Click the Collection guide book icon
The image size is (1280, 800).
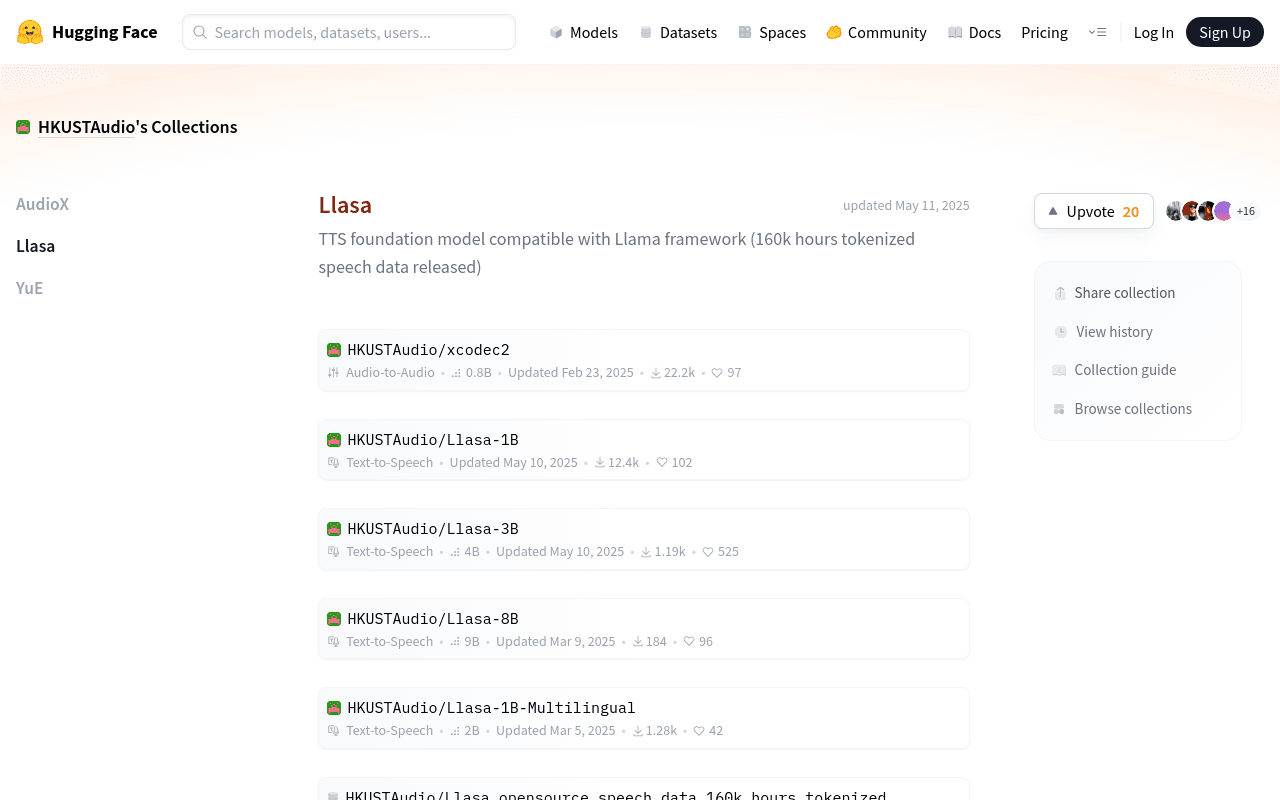click(1059, 370)
